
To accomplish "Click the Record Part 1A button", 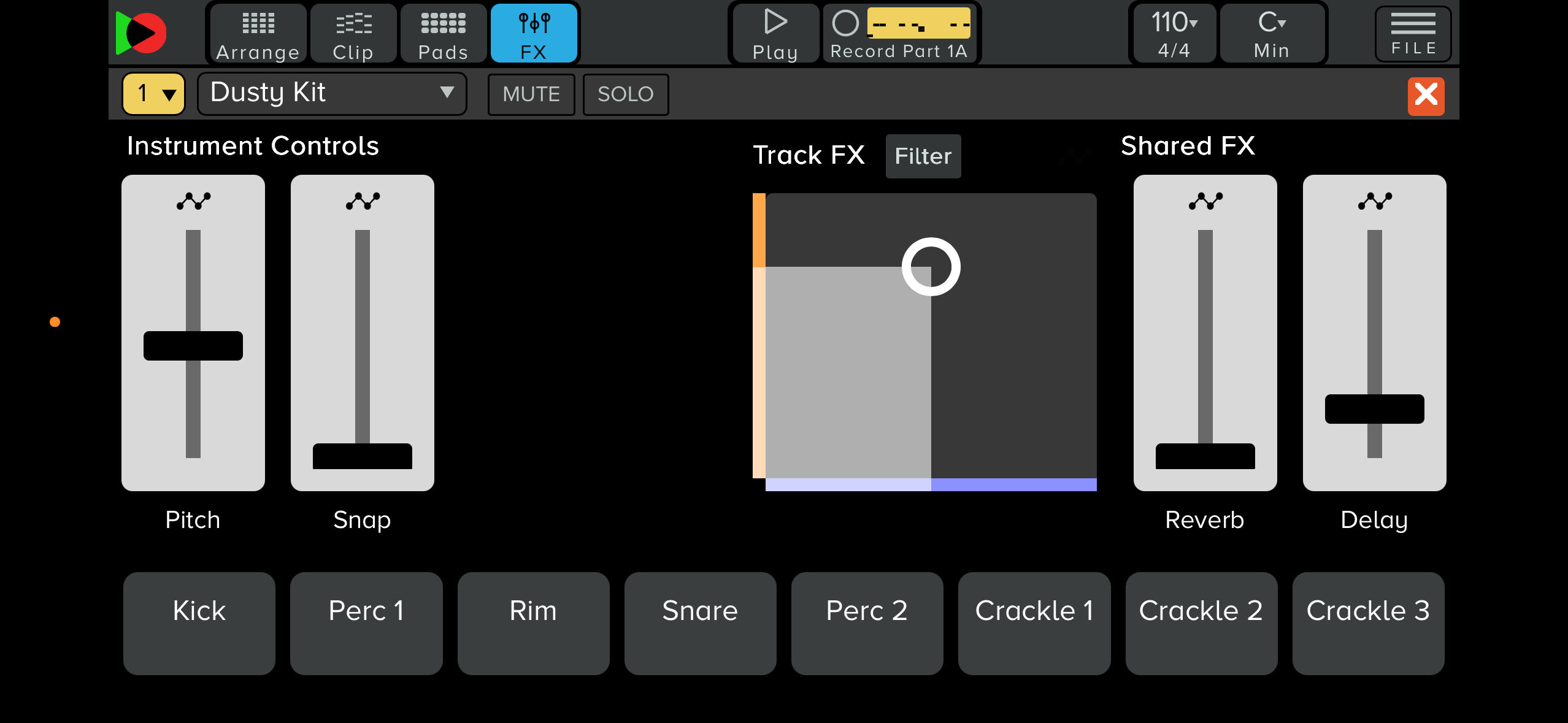I will tap(899, 34).
